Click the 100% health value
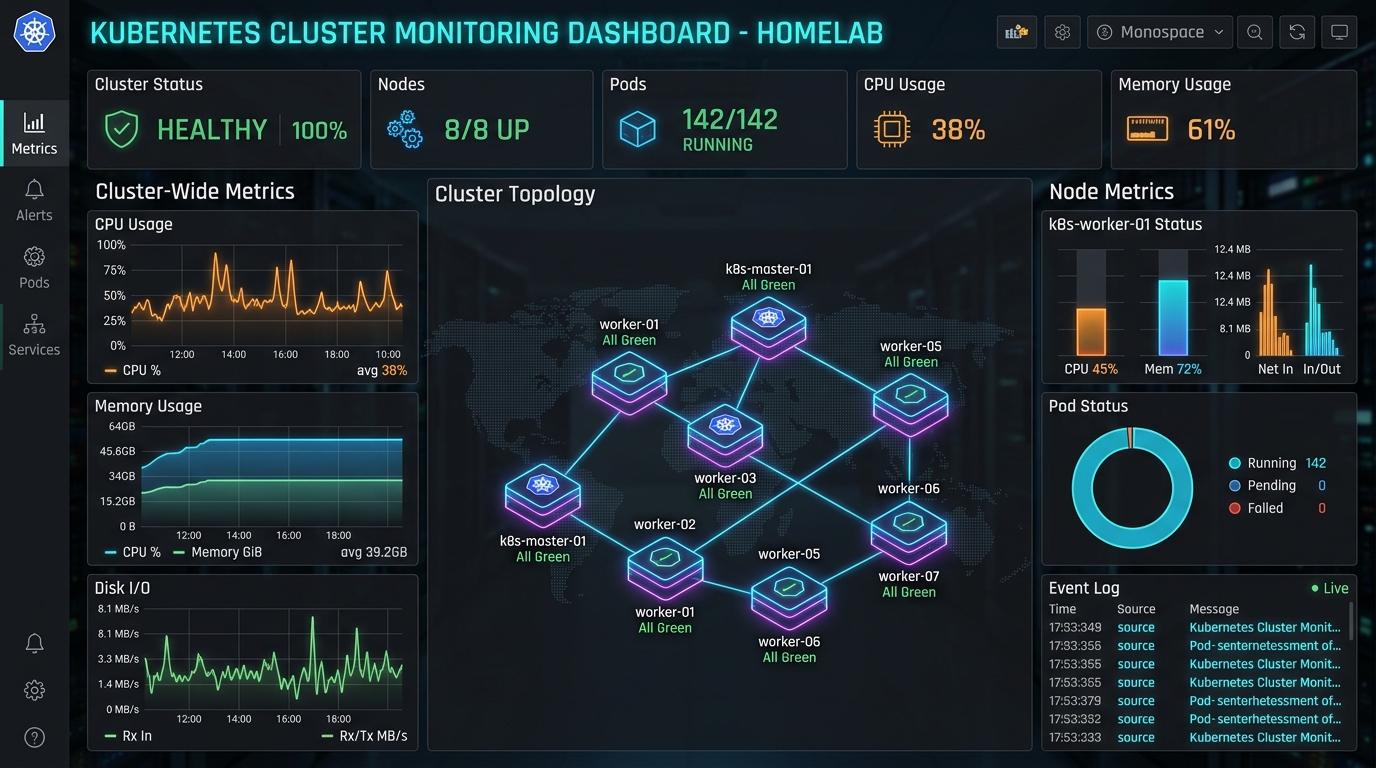The height and width of the screenshot is (768, 1376). pos(319,130)
